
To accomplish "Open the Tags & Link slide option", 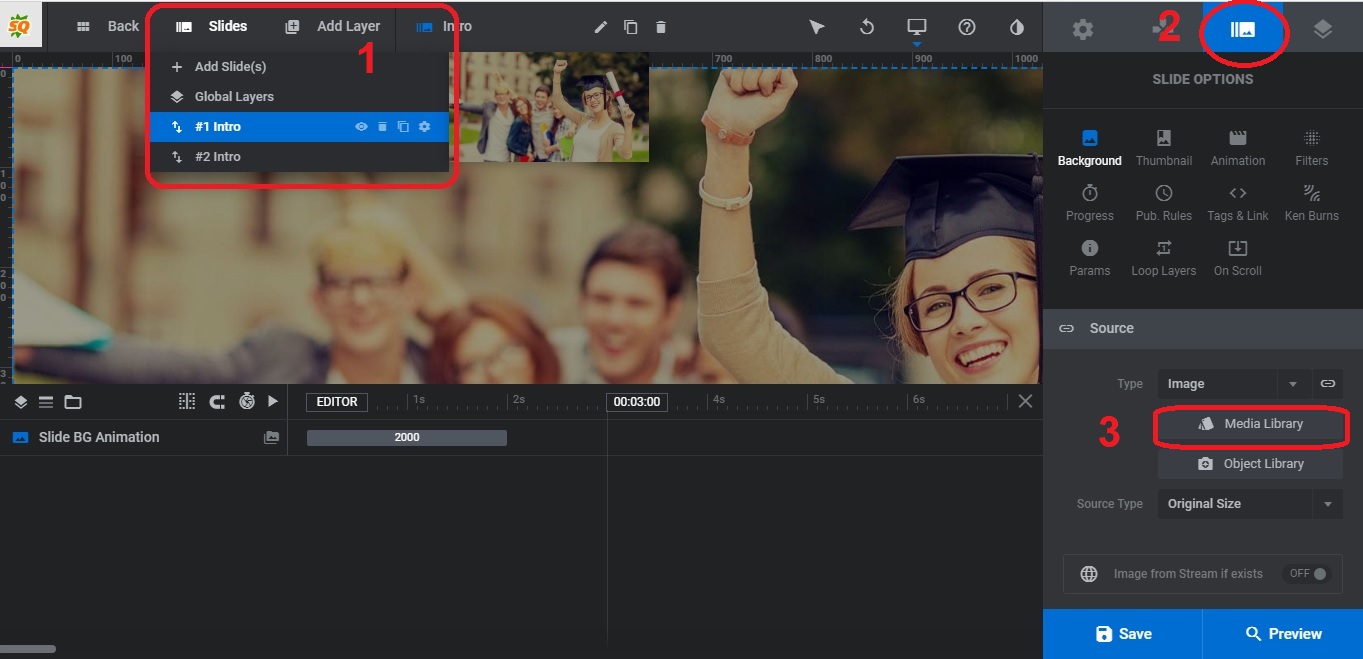I will point(1238,203).
